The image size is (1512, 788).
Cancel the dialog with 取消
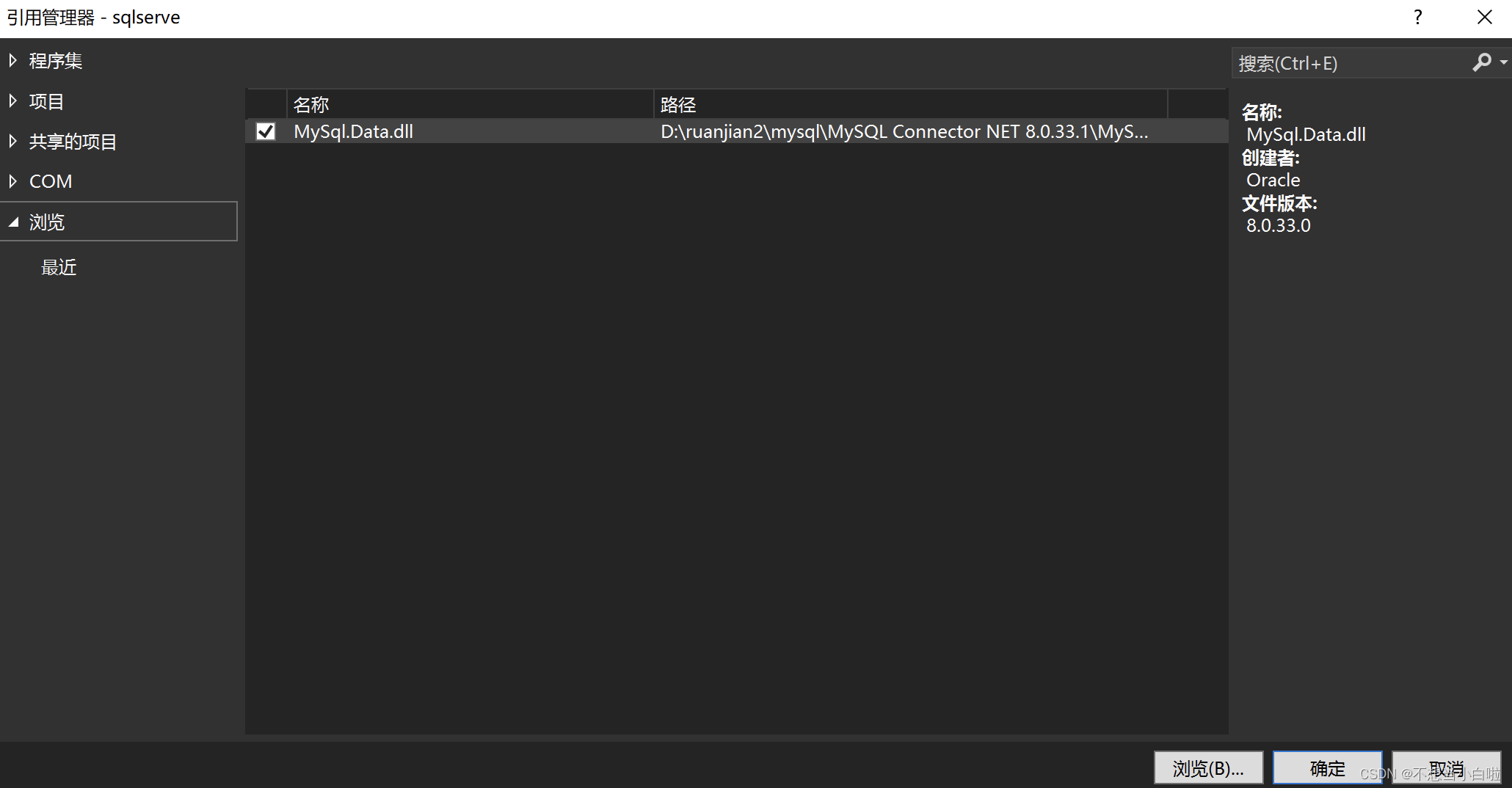coord(1445,767)
